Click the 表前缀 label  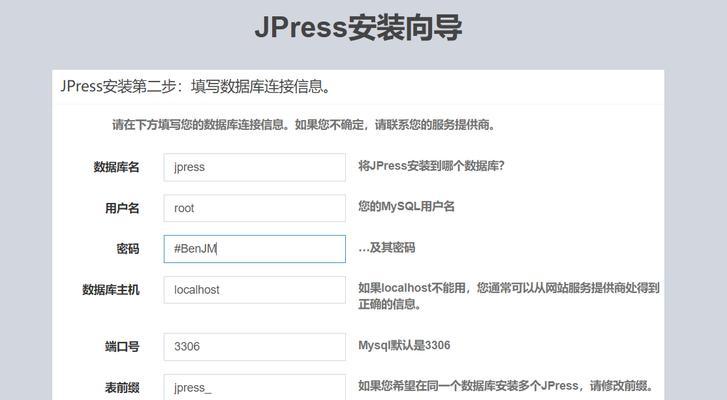point(122,387)
